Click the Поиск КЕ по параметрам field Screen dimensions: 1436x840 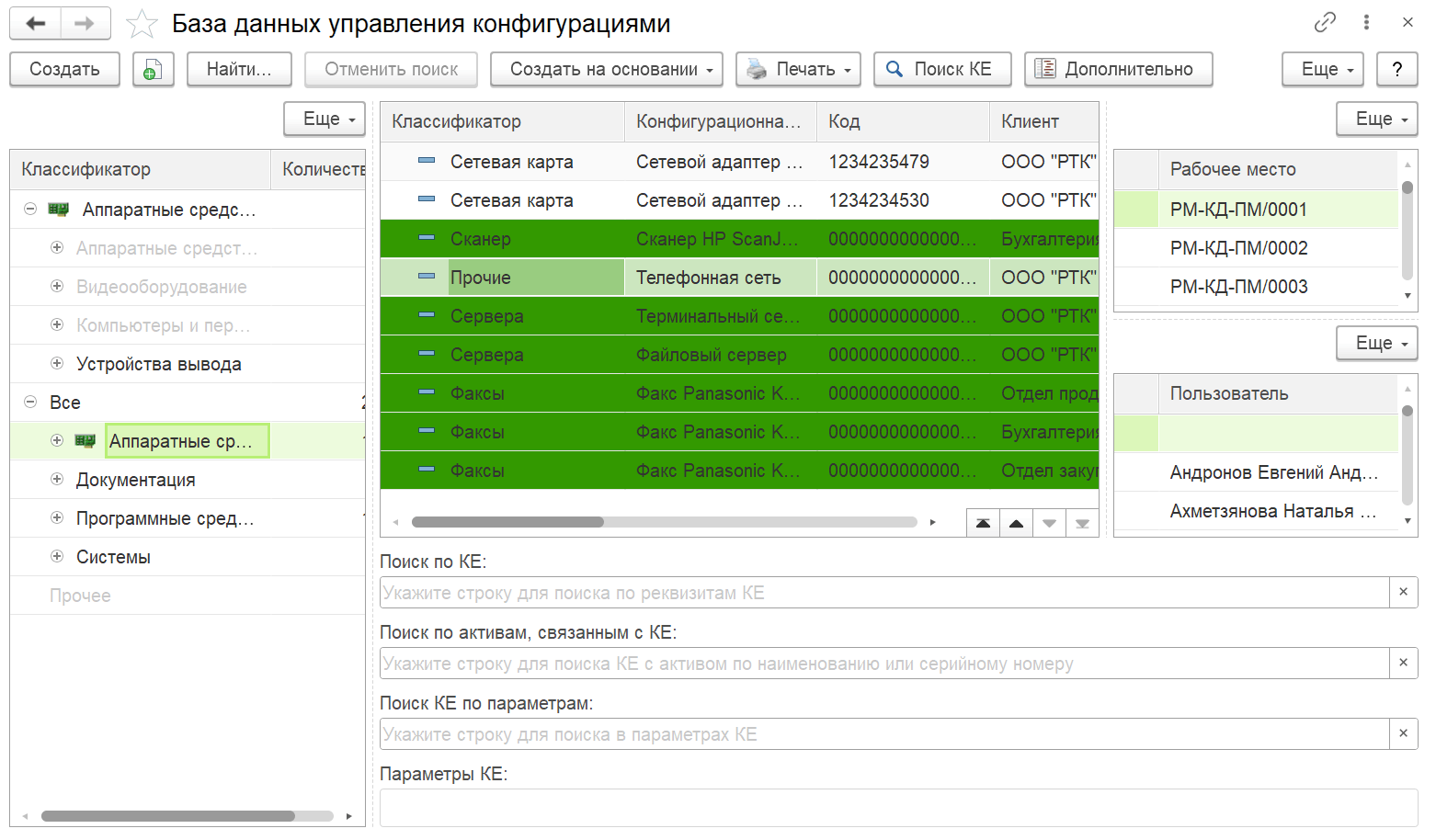point(884,734)
